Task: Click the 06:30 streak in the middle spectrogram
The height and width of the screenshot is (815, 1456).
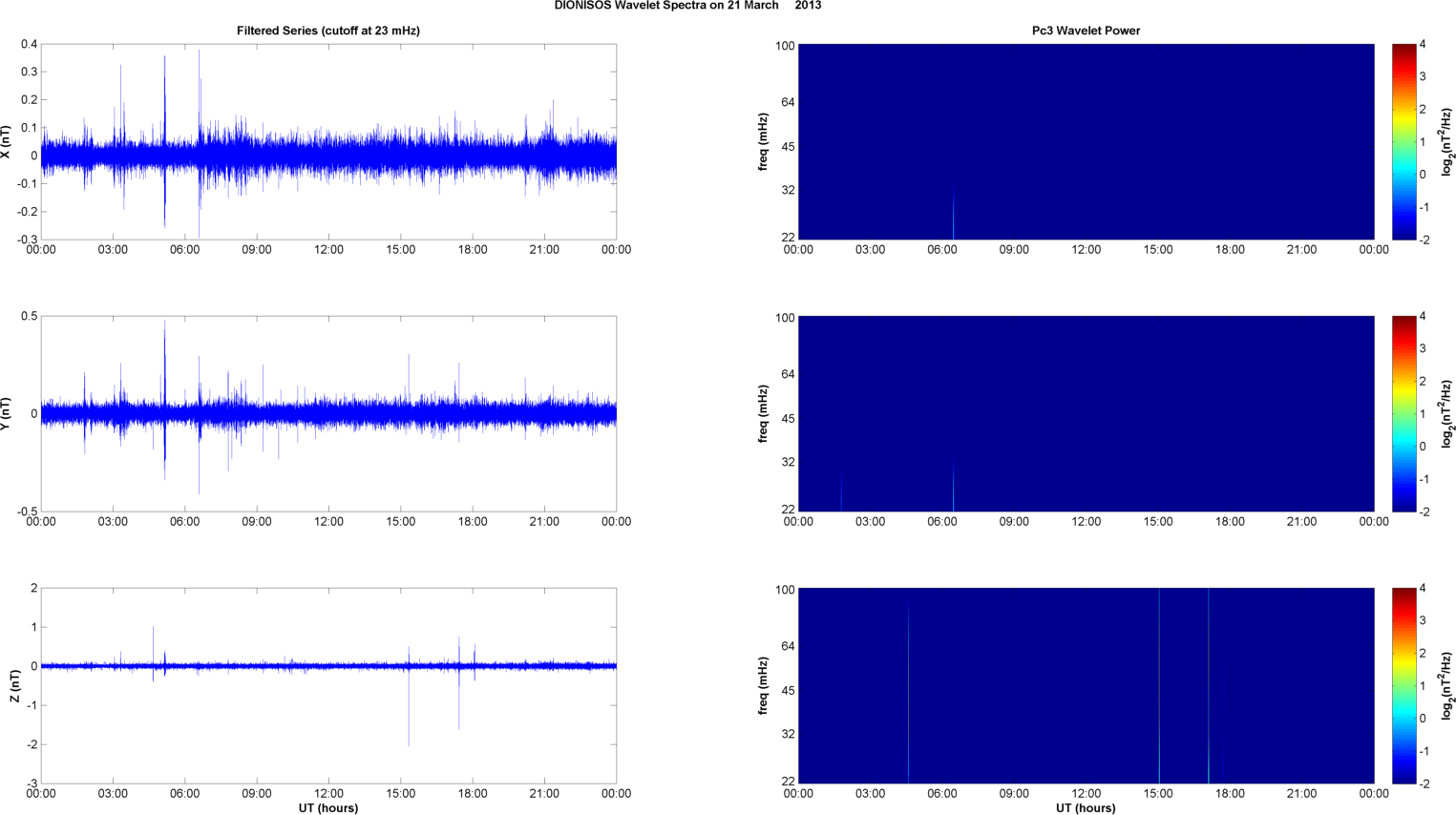Action: pos(953,487)
